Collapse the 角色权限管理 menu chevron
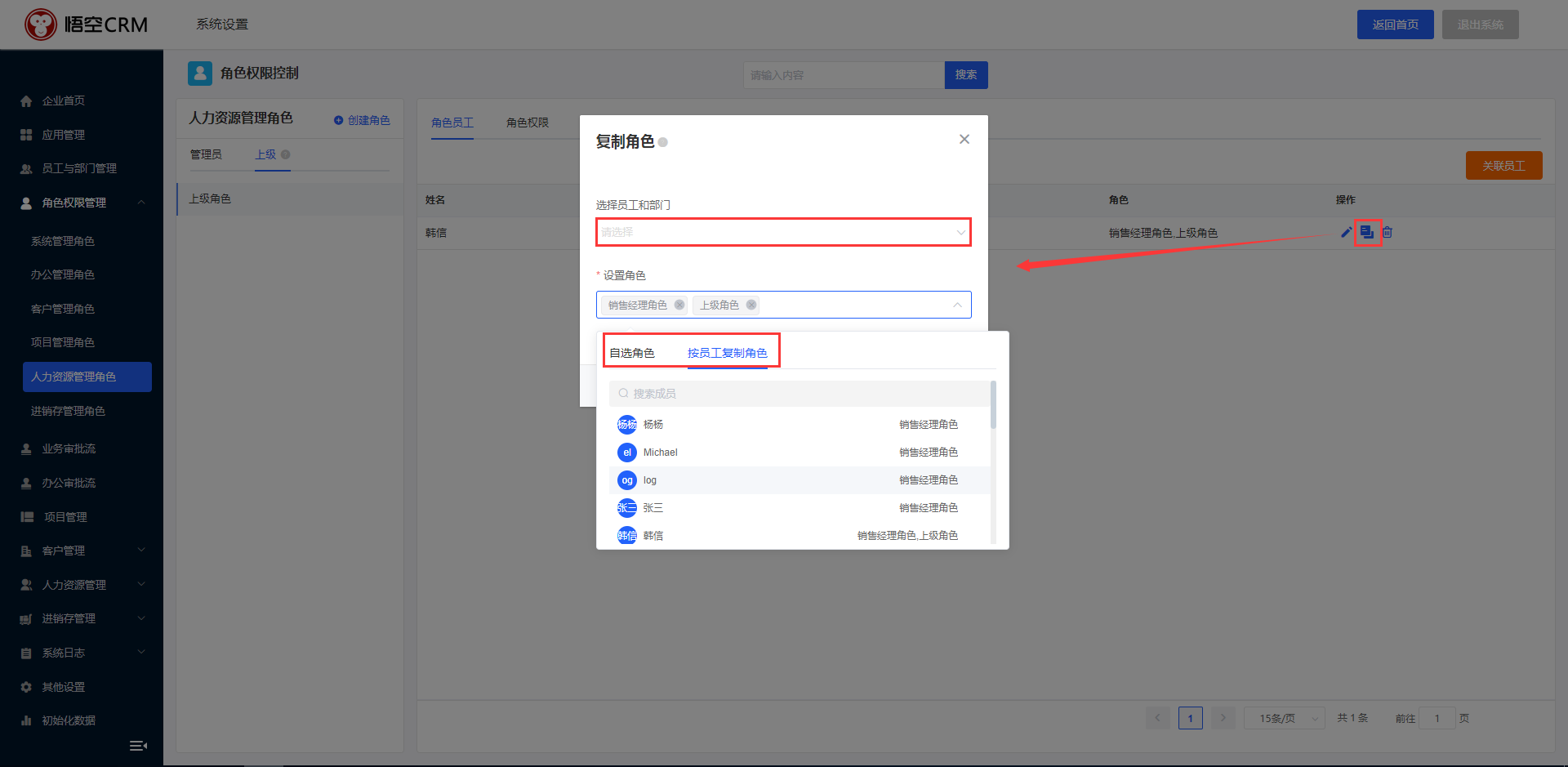 pyautogui.click(x=141, y=203)
